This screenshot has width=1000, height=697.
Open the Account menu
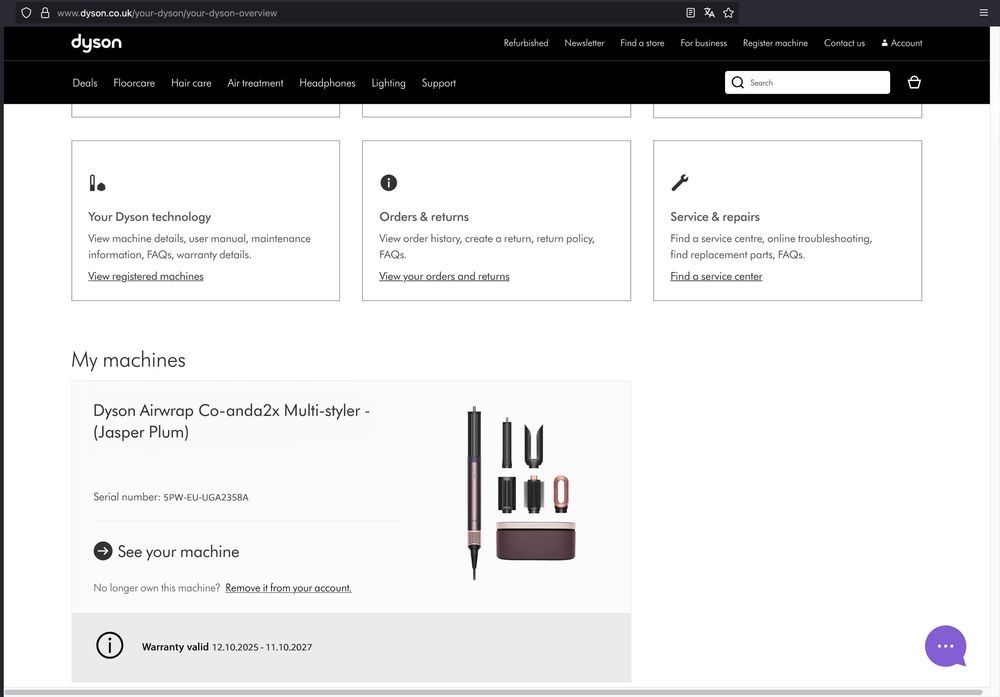pyautogui.click(x=902, y=43)
